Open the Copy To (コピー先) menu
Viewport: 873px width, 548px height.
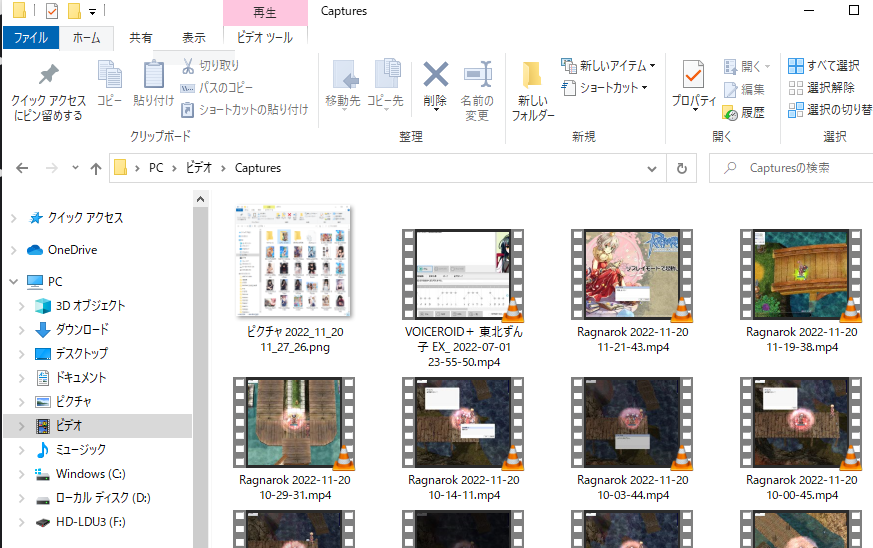(x=385, y=85)
